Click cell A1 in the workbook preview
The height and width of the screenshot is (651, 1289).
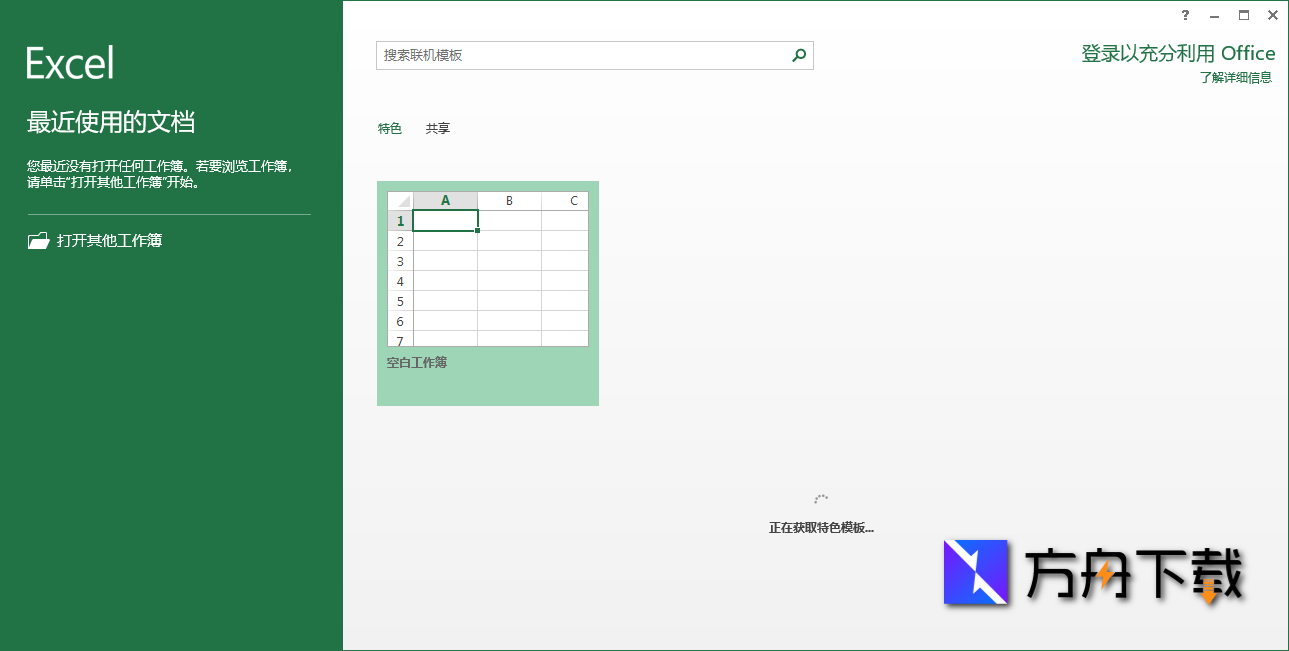coord(445,220)
